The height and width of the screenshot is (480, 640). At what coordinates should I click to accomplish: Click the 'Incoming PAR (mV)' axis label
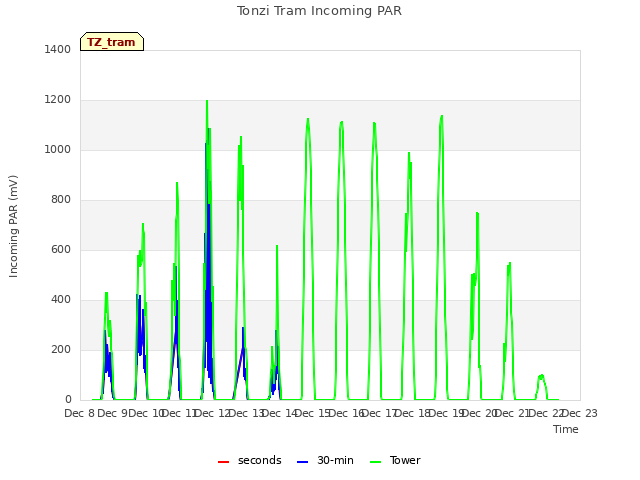click(13, 226)
